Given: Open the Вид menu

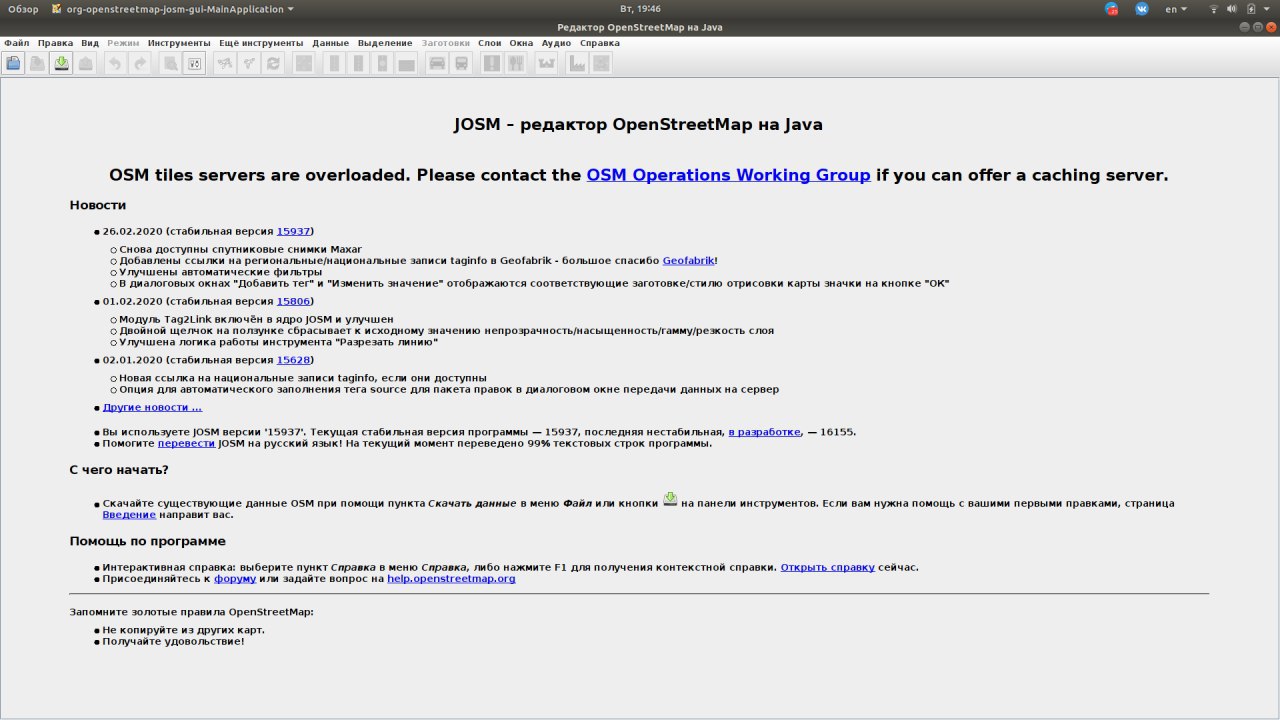Looking at the screenshot, I should tap(90, 43).
